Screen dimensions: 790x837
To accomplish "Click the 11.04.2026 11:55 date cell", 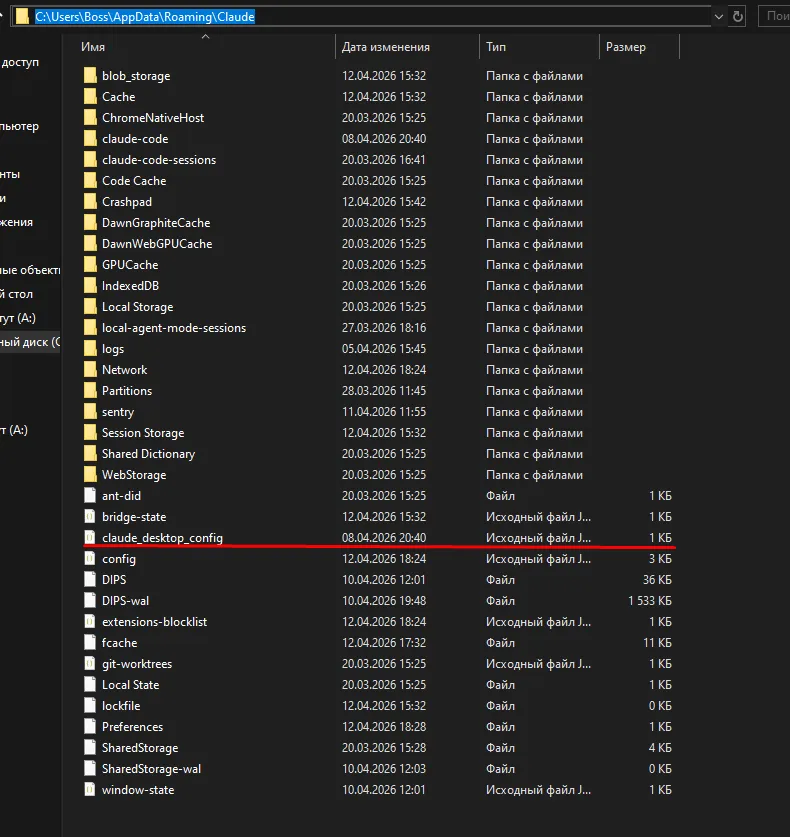I will point(384,412).
